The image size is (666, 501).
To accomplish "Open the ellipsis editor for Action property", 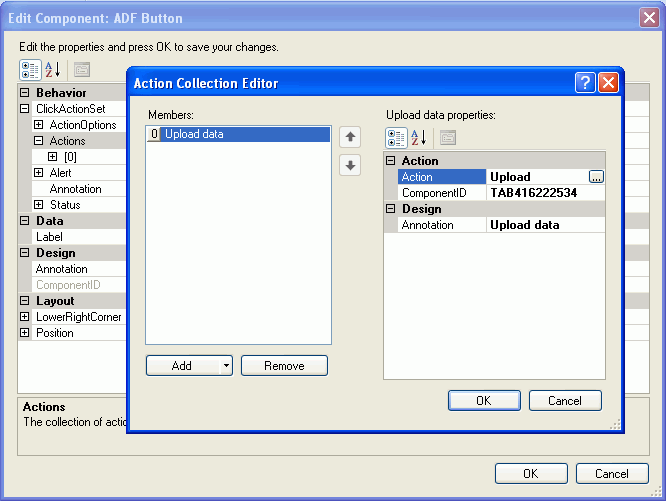I will (596, 177).
